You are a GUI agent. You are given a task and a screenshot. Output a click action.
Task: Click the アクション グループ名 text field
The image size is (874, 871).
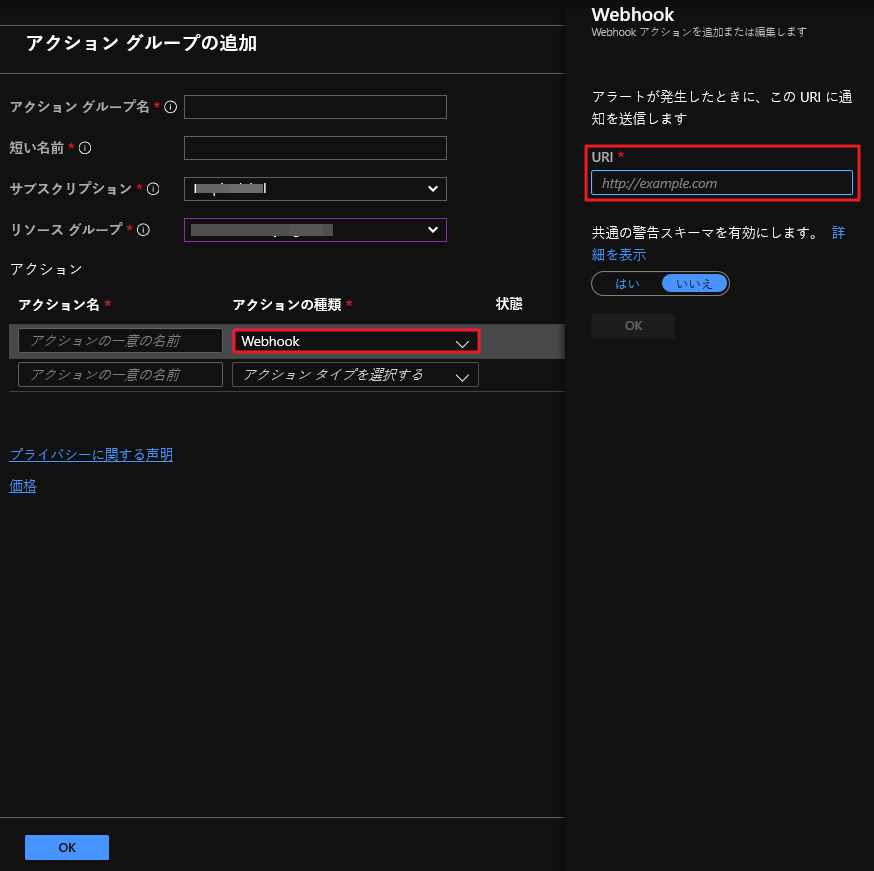tap(315, 107)
